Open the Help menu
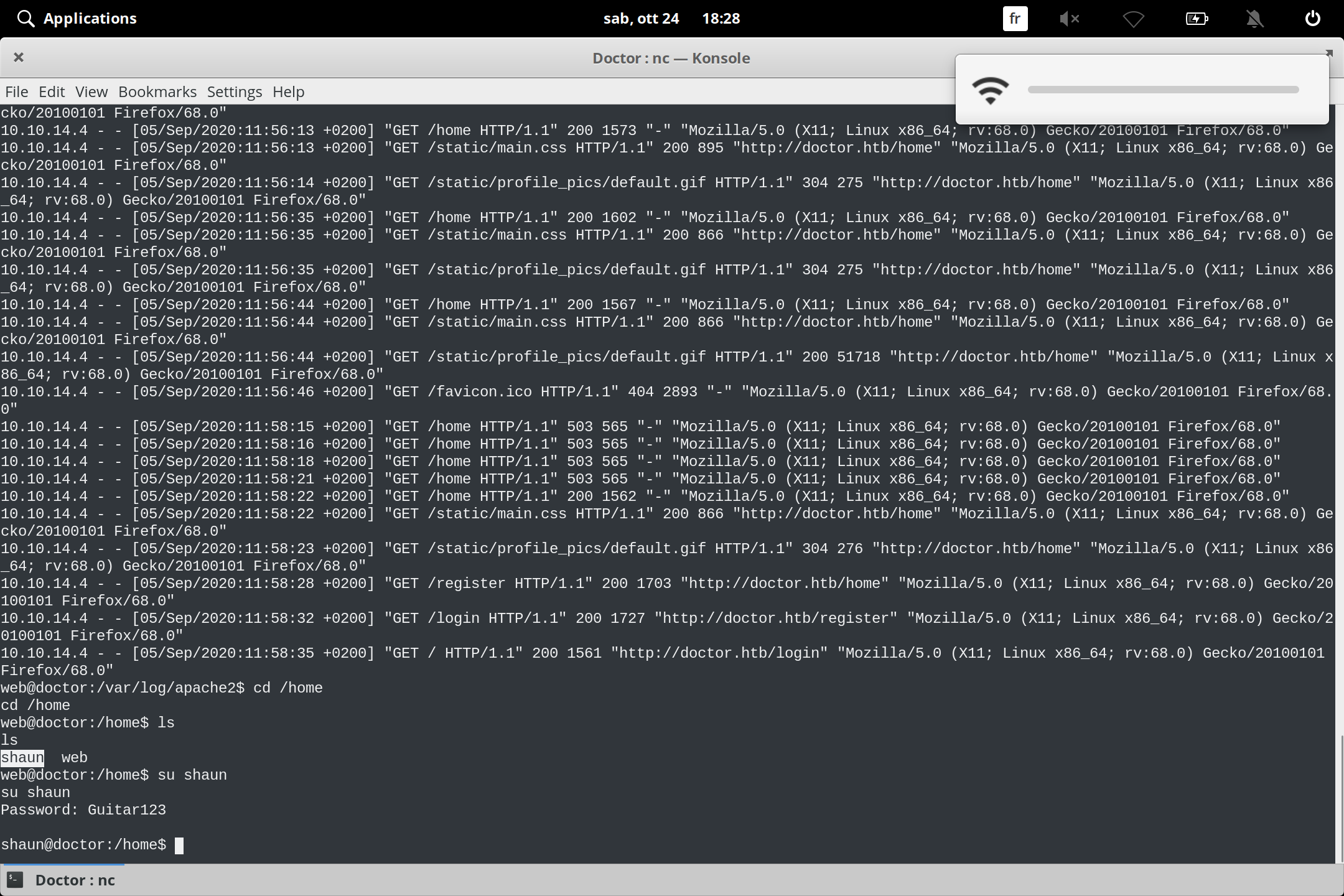1344x896 pixels. (x=287, y=91)
